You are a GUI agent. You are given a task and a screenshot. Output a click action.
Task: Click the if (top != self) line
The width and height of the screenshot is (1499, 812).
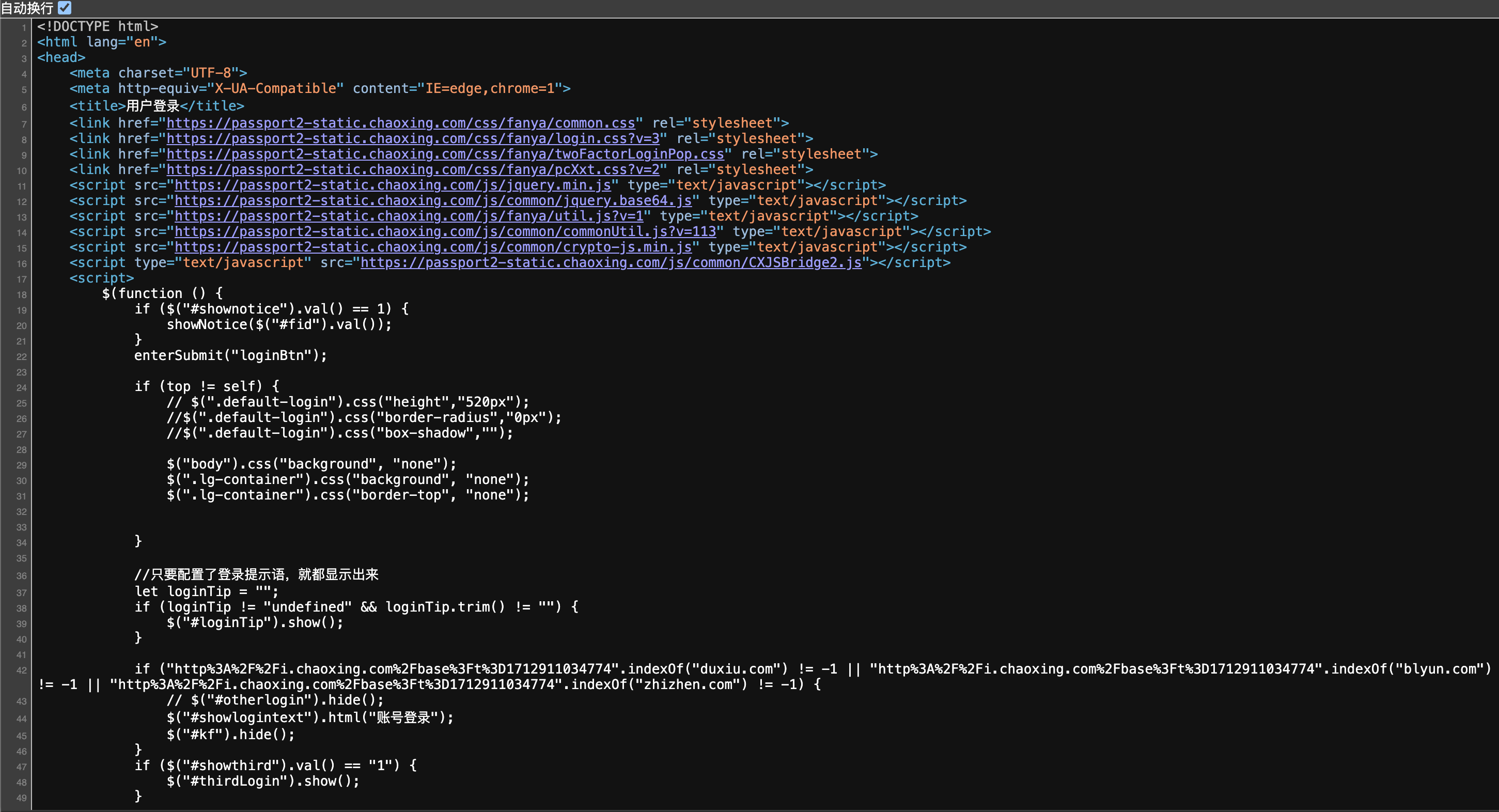point(207,386)
